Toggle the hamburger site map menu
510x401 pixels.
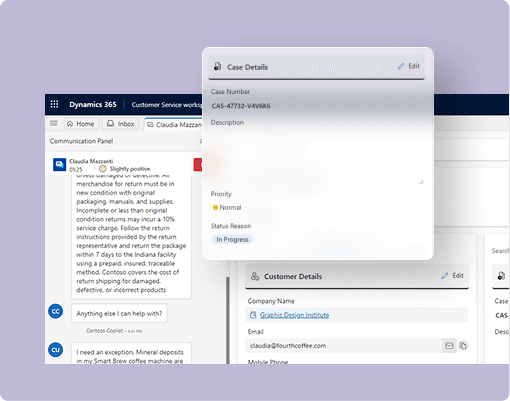54,124
